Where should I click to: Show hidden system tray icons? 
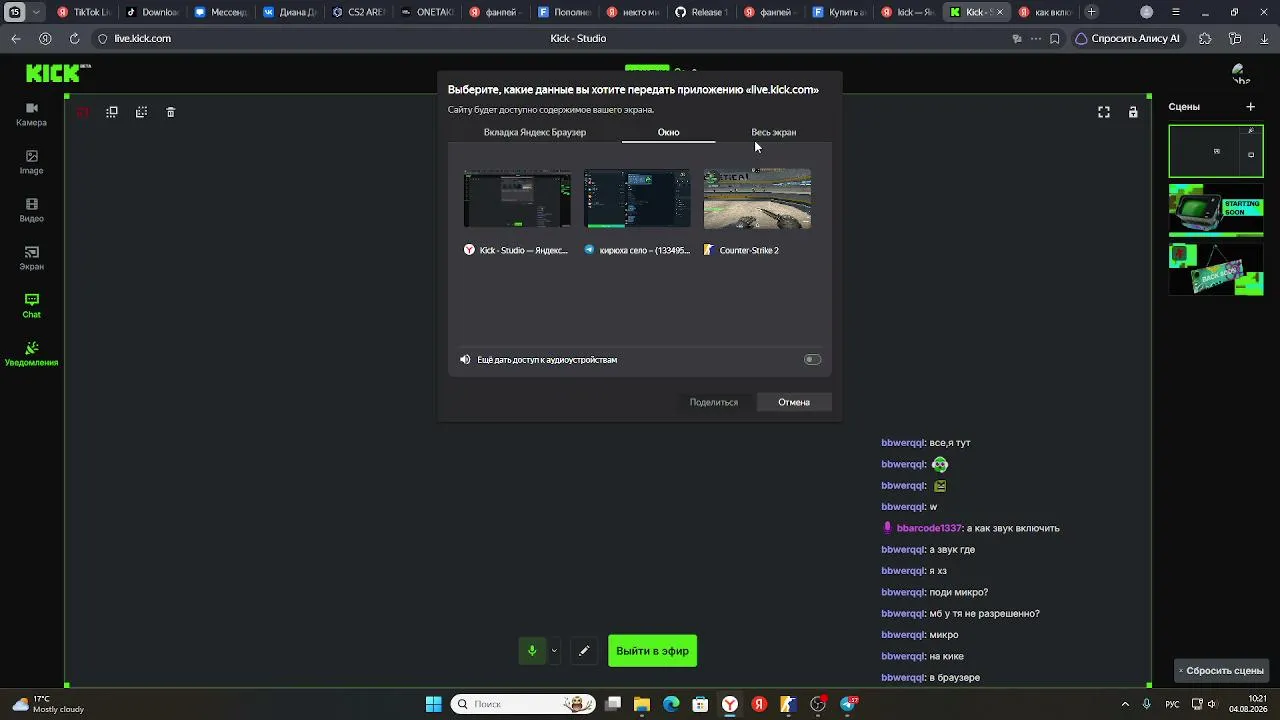[x=1125, y=704]
